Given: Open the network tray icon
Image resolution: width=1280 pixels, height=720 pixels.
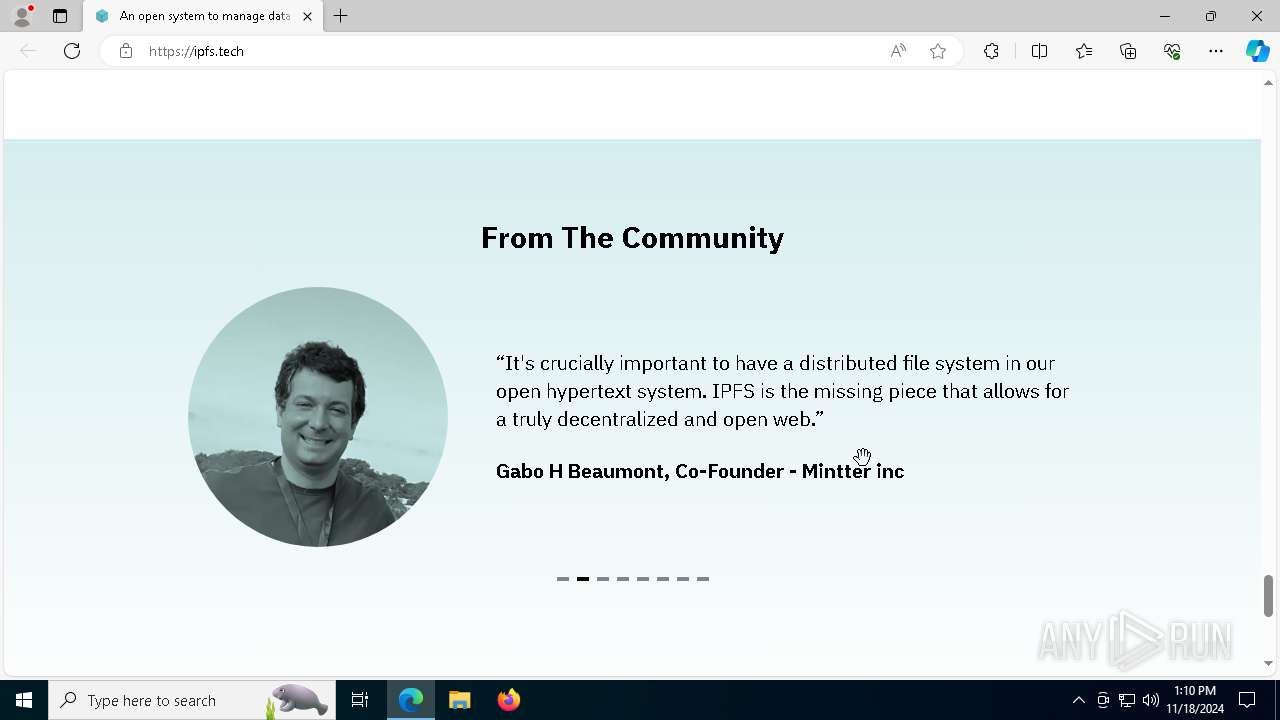Looking at the screenshot, I should point(1127,700).
